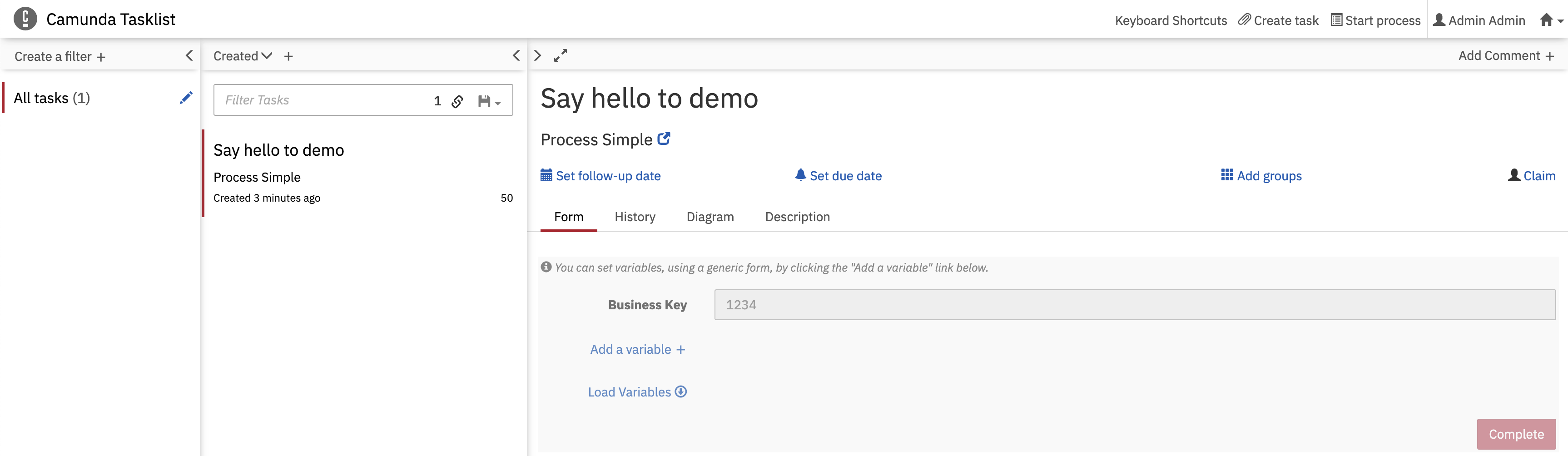Collapse the task list panel chevron
This screenshot has height=456, width=1568.
coord(516,55)
